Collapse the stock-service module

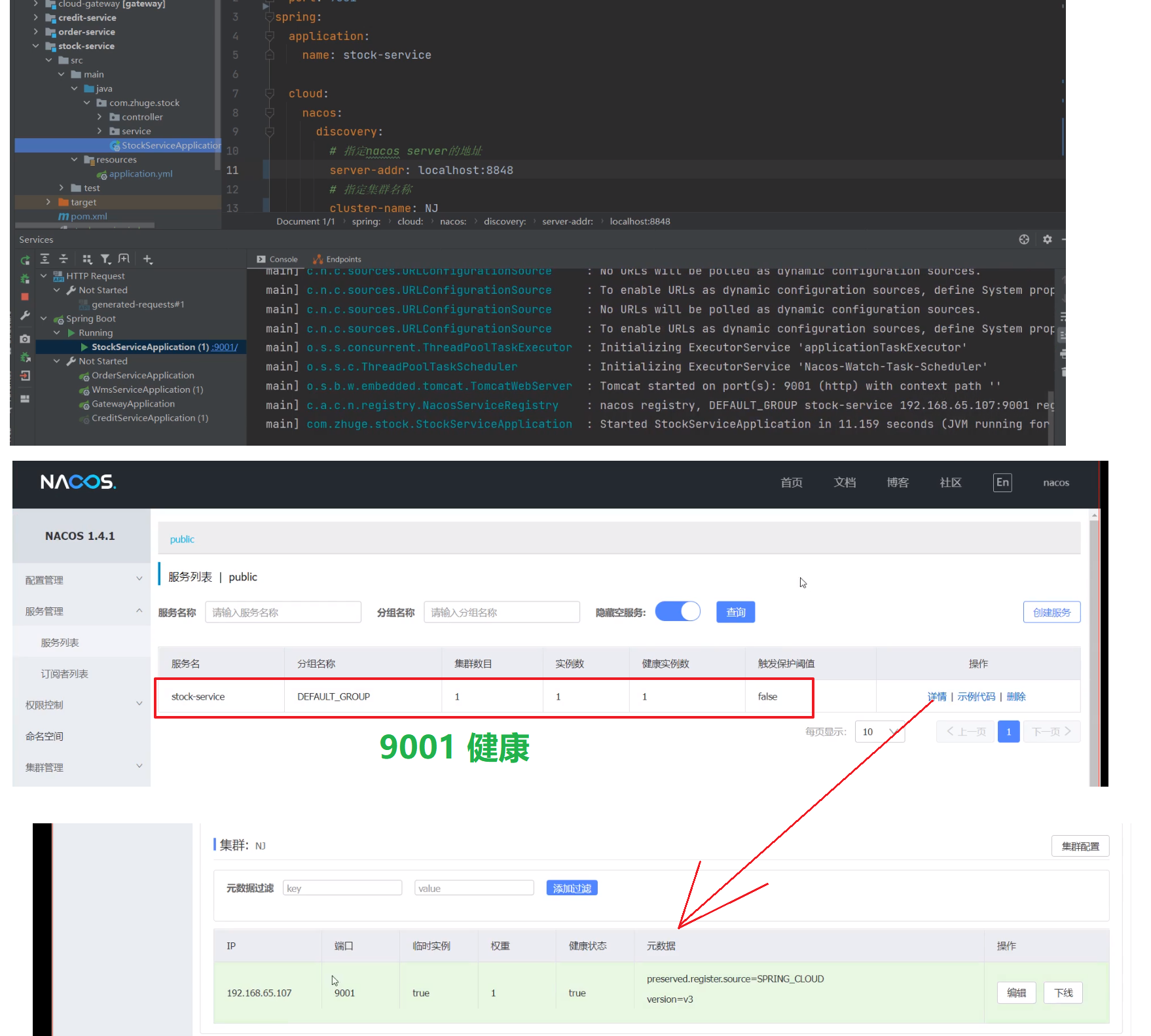35,46
